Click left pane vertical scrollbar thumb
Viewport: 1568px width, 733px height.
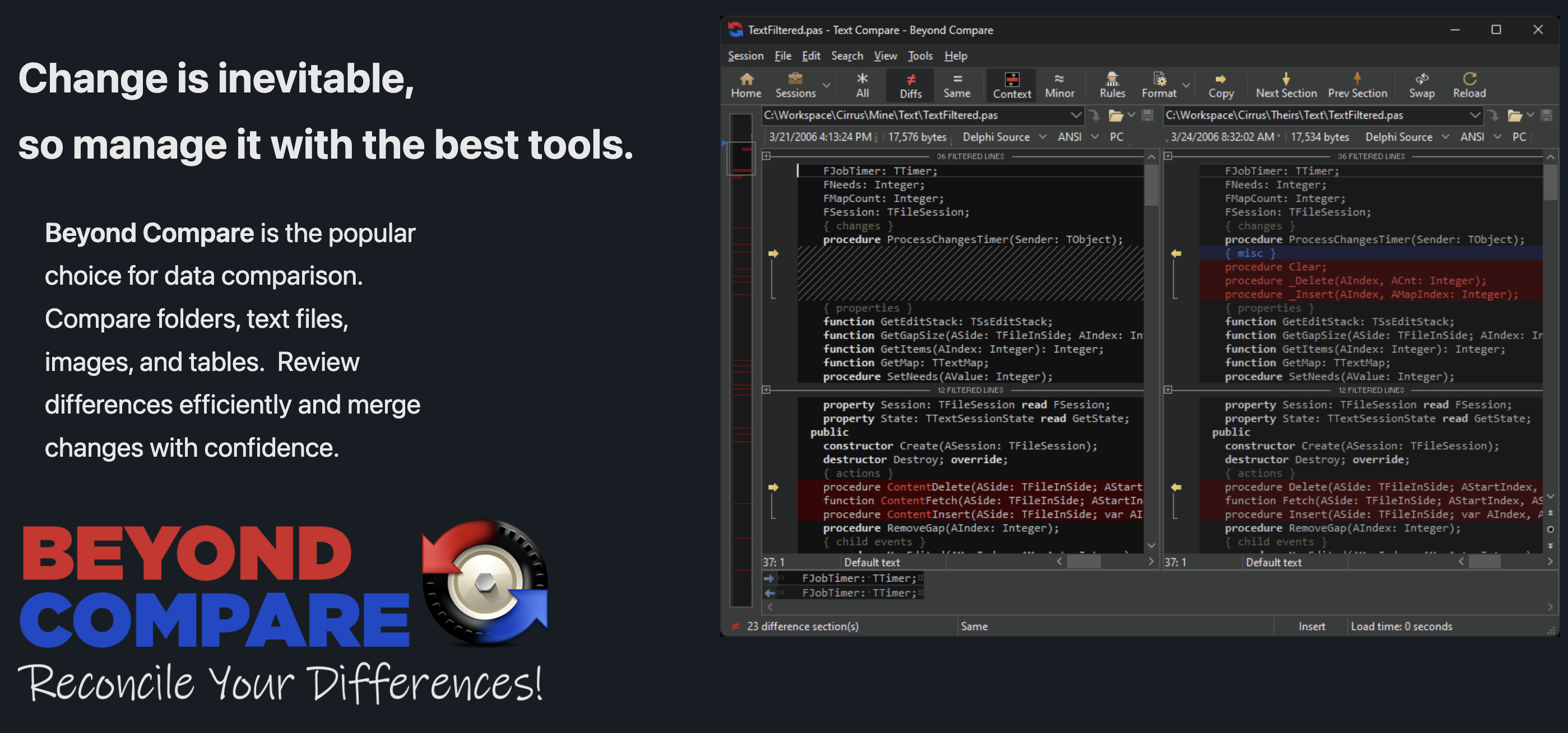point(1151,185)
